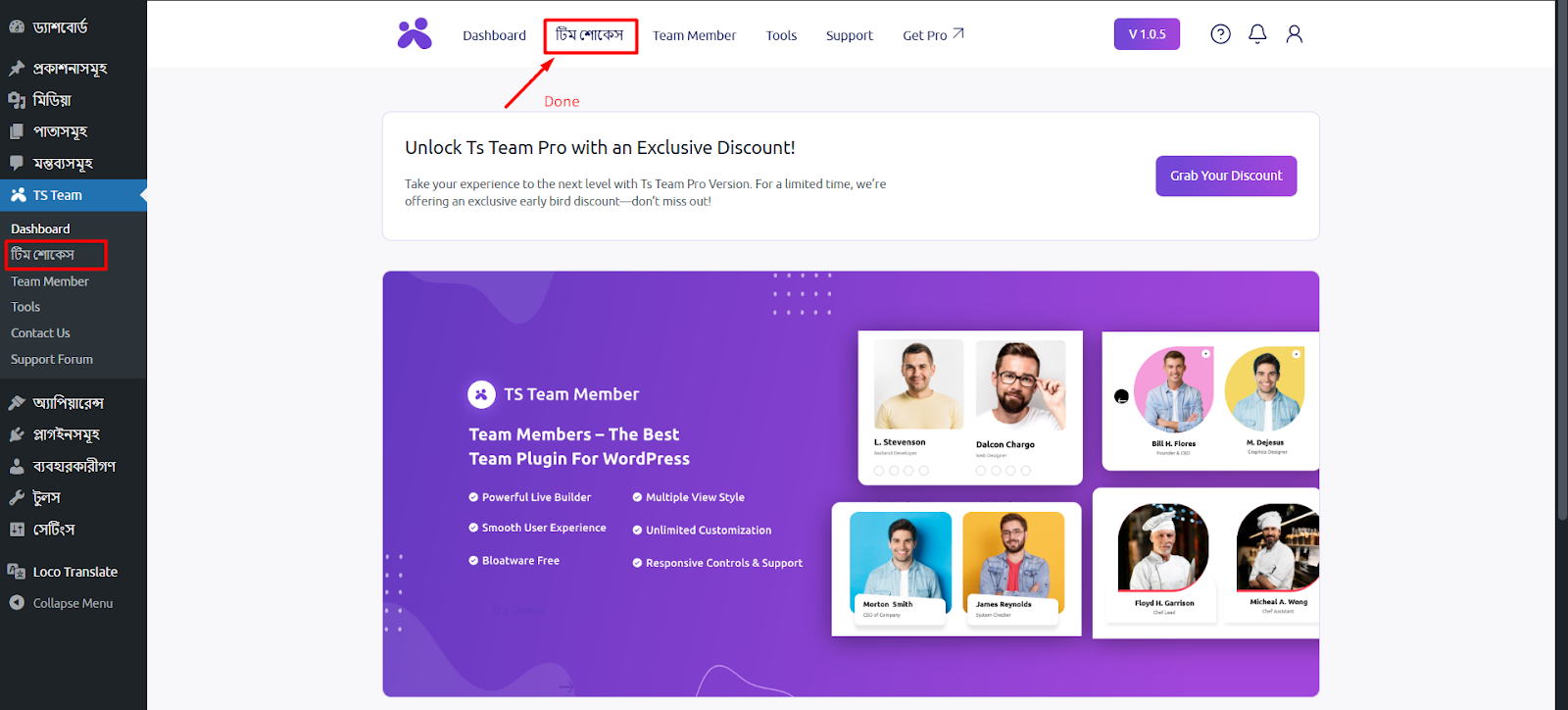
Task: Open the help question mark icon
Action: pos(1220,34)
